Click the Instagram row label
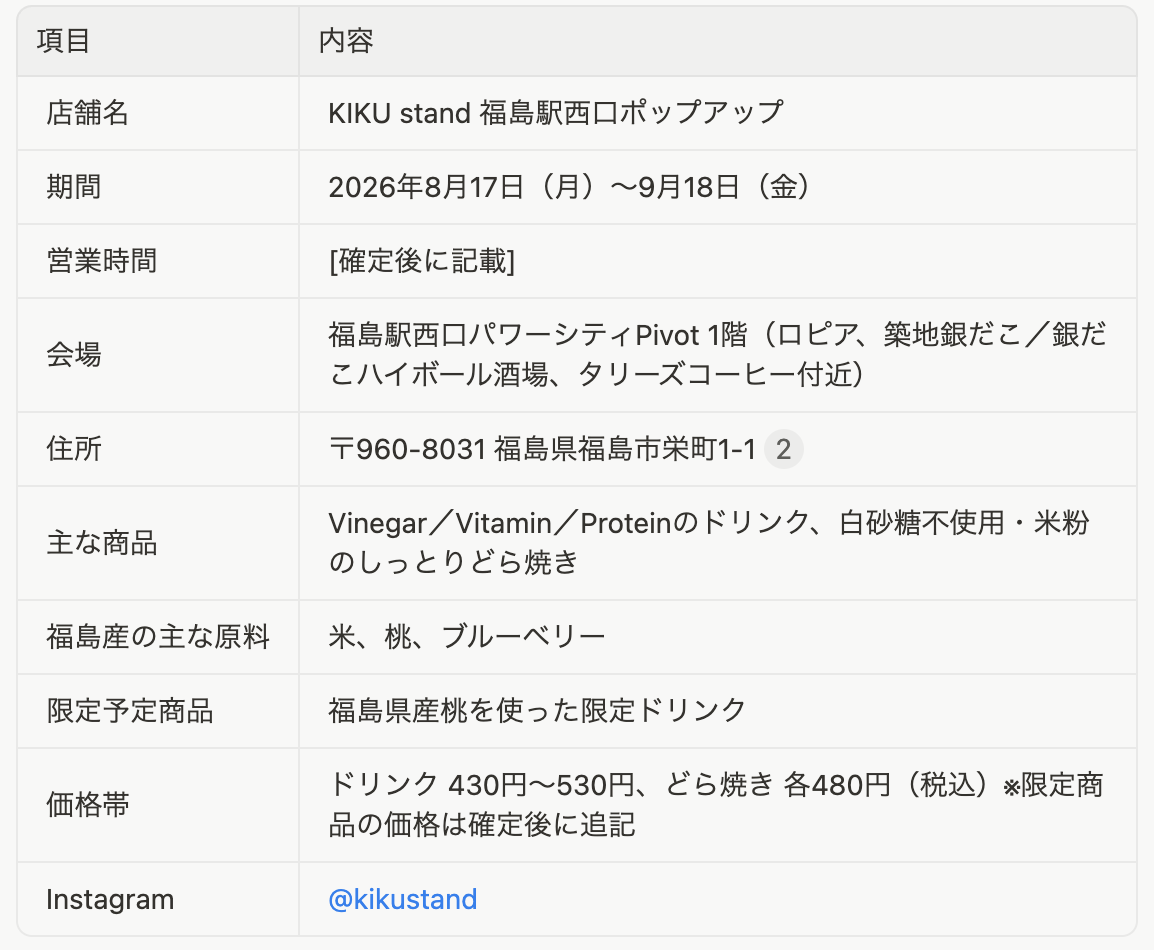 [x=110, y=899]
